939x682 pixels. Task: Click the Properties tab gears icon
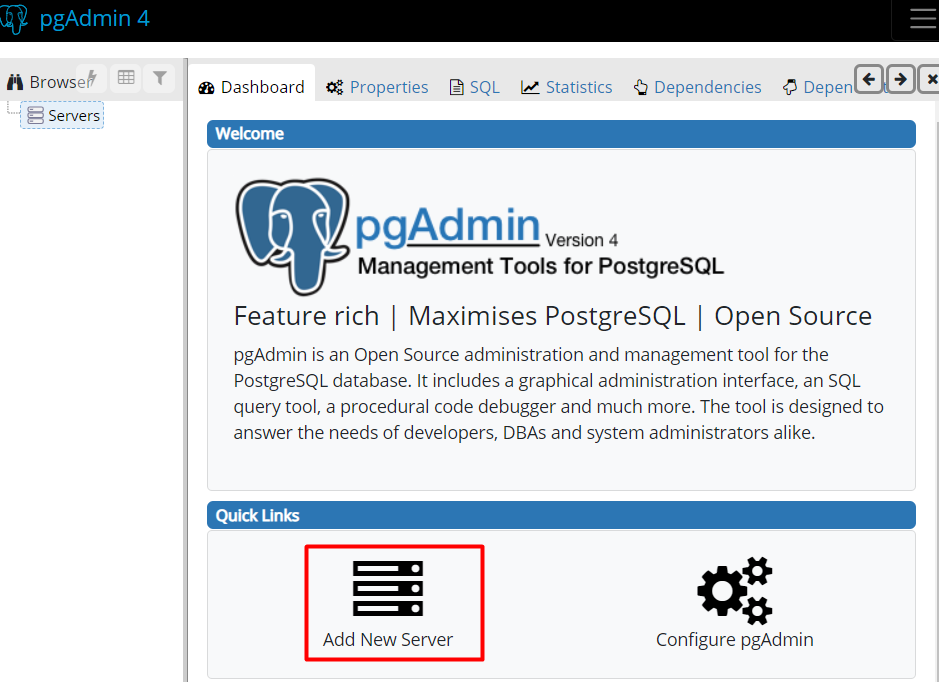point(334,87)
